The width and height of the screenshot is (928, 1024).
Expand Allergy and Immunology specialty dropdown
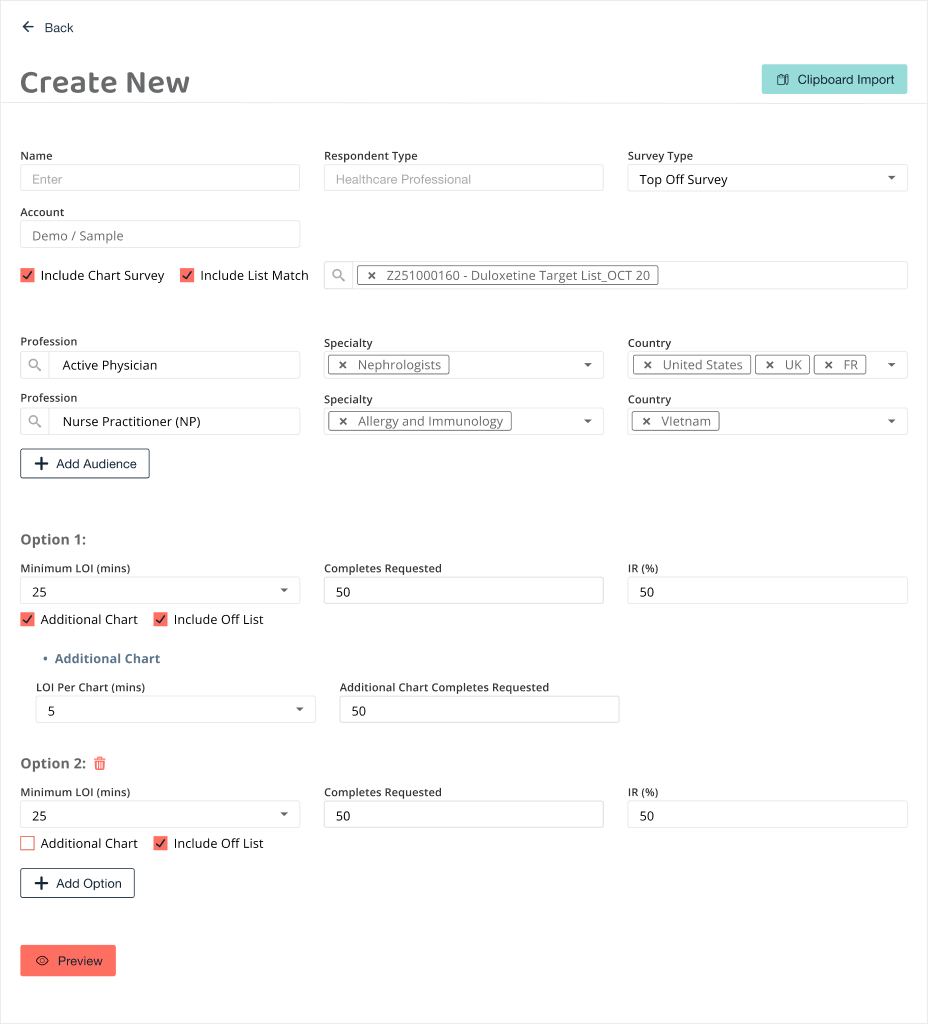[588, 421]
